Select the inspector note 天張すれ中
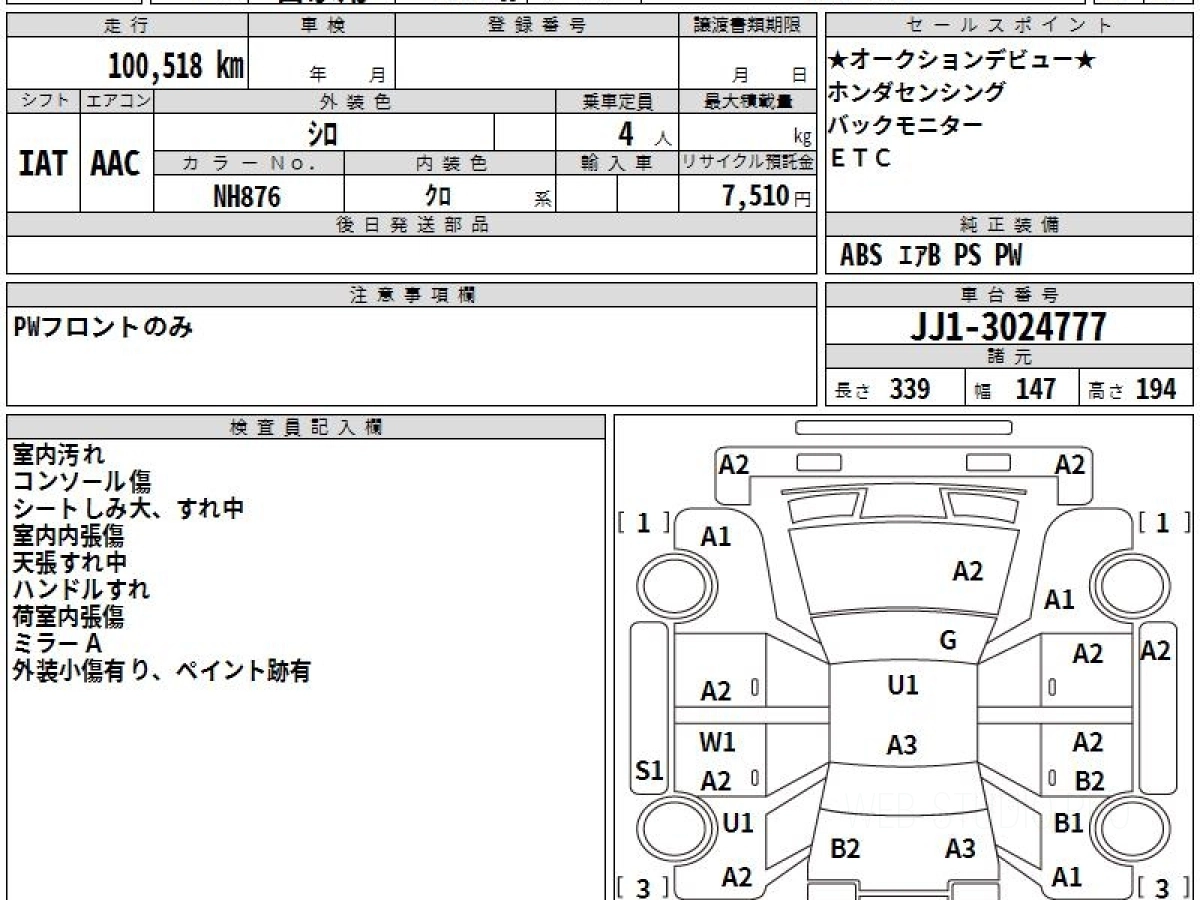 69,563
